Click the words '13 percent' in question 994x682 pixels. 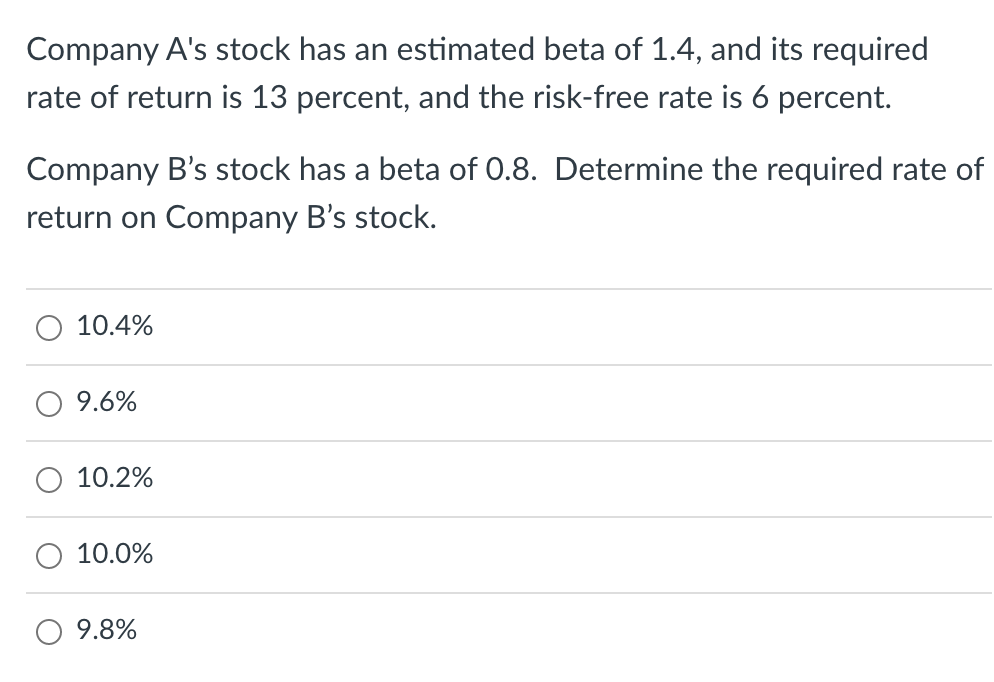[x=330, y=98]
